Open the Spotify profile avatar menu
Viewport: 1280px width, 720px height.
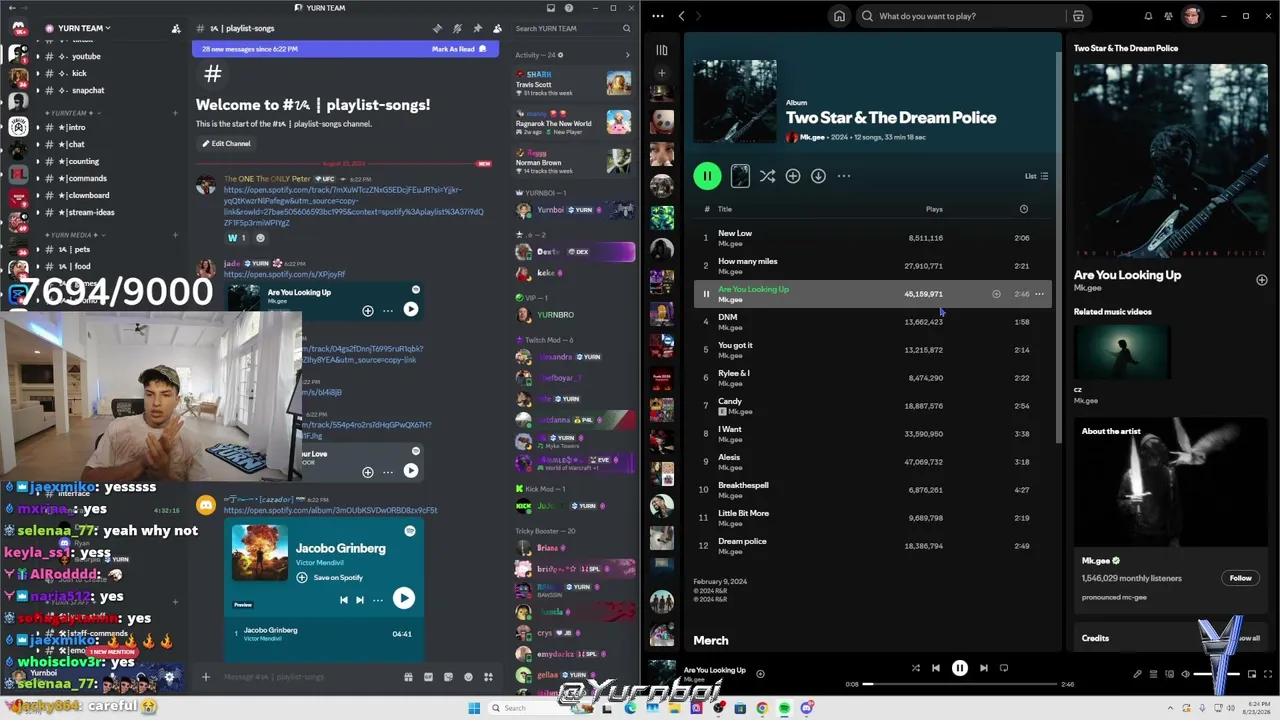click(1191, 16)
